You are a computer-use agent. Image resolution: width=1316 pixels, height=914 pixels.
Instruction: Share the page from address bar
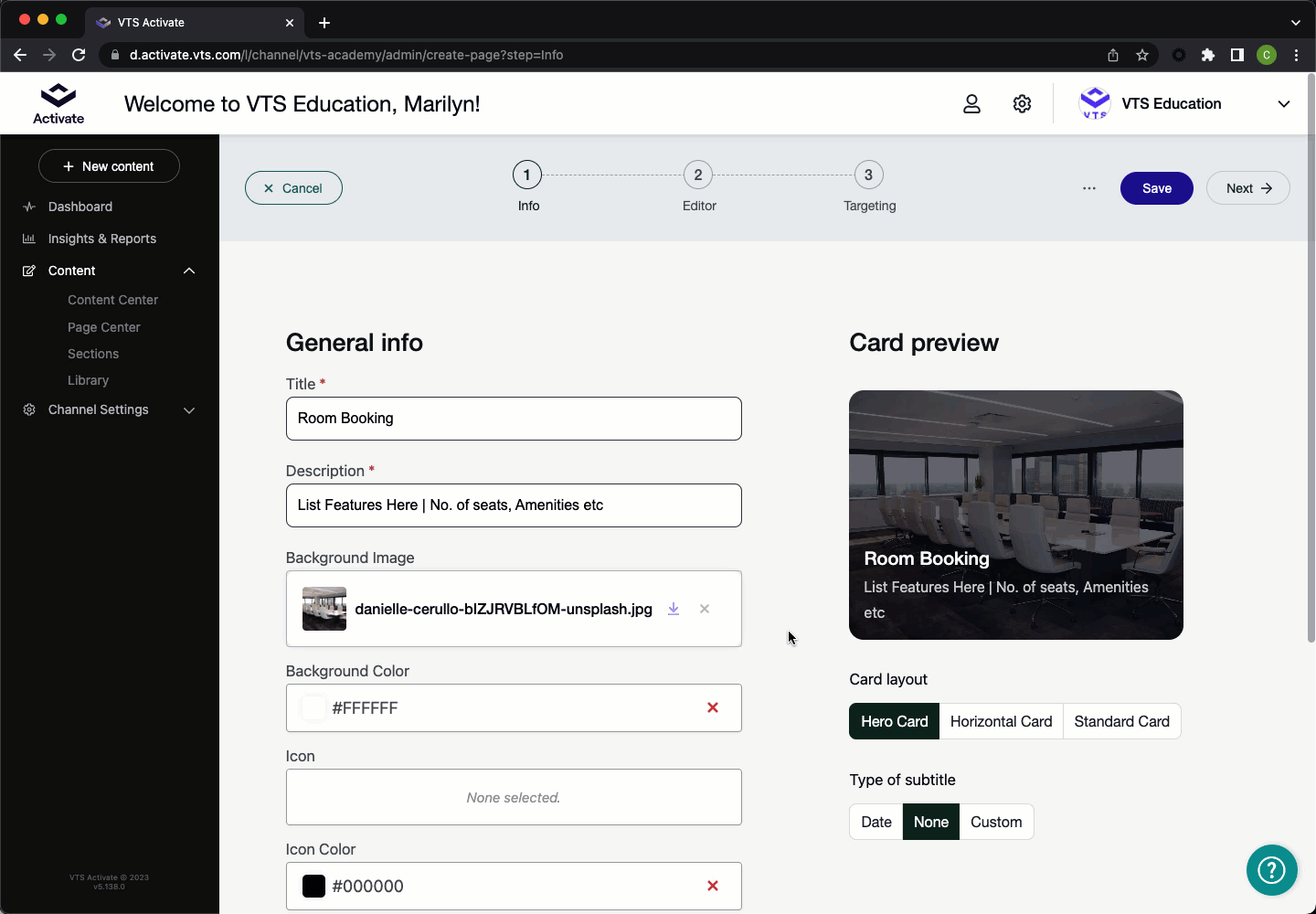pyautogui.click(x=1113, y=55)
